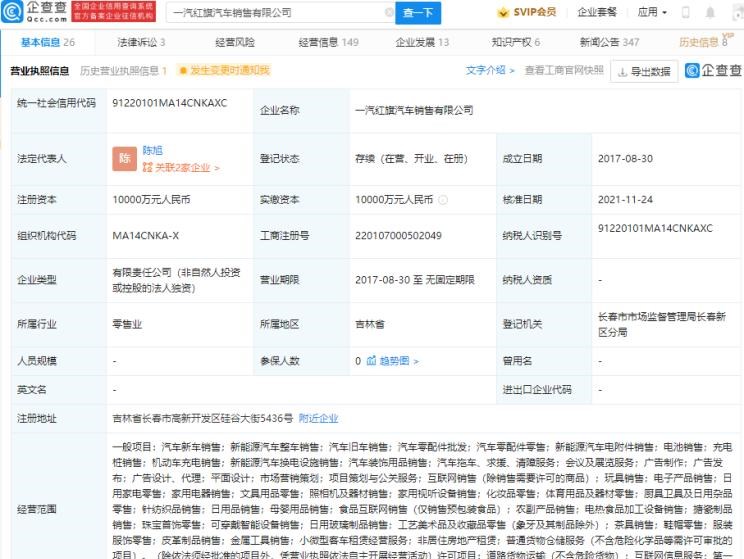The height and width of the screenshot is (559, 744).
Task: Open 历史营业执照信息 link
Action: coord(123,71)
